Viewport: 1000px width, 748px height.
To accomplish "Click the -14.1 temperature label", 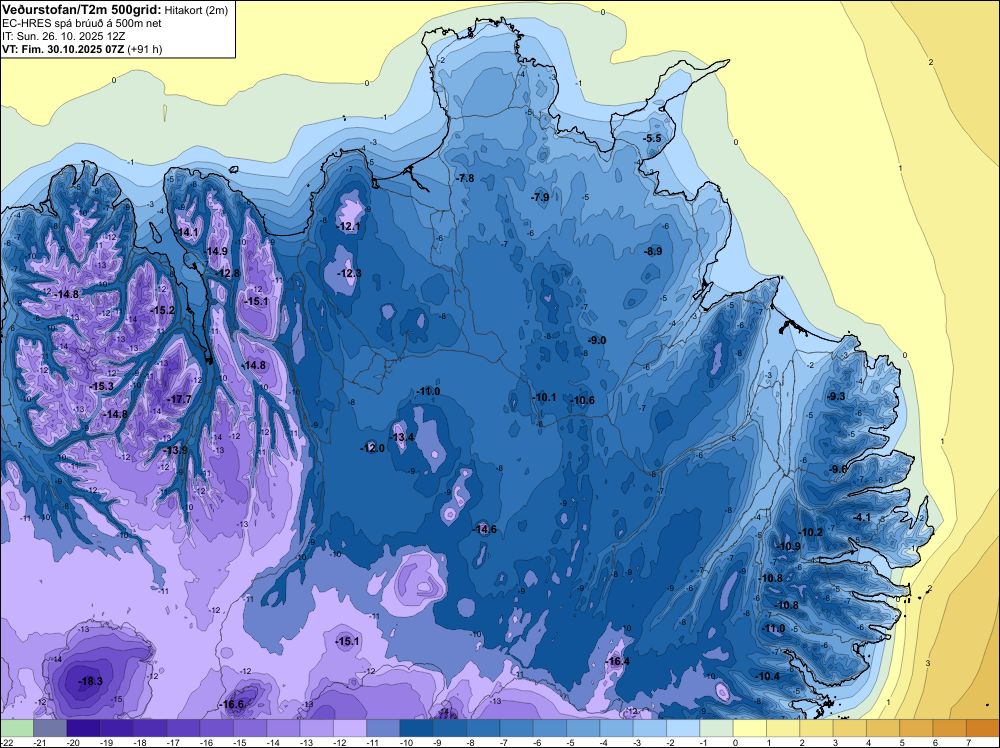I will click(187, 233).
